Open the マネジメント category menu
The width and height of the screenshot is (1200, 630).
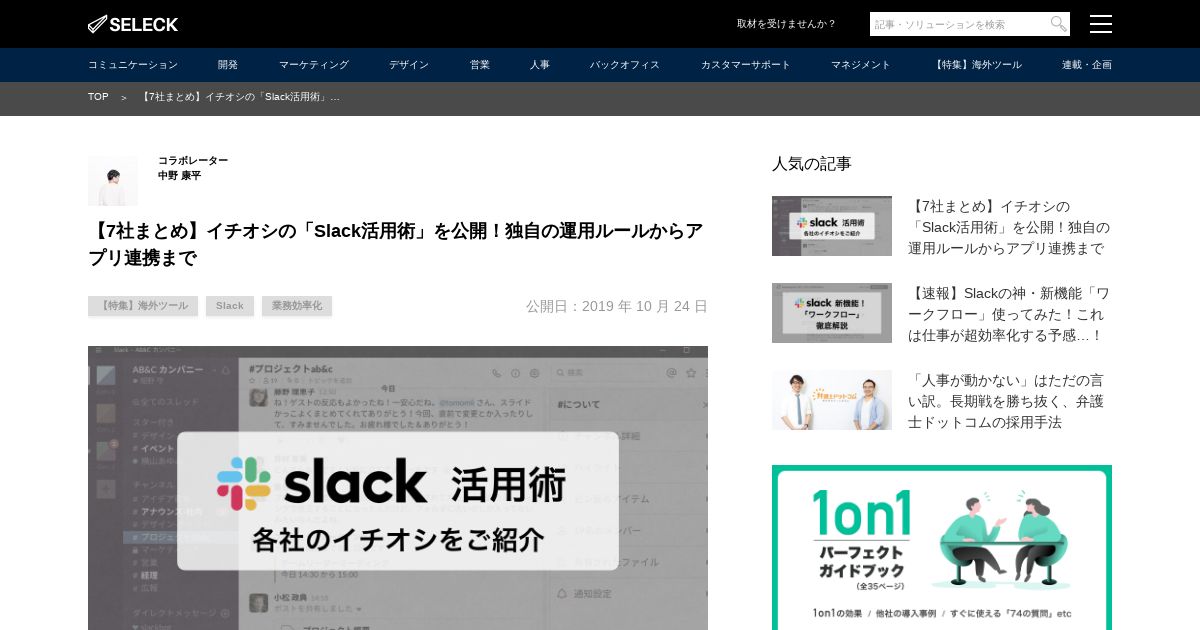(861, 65)
